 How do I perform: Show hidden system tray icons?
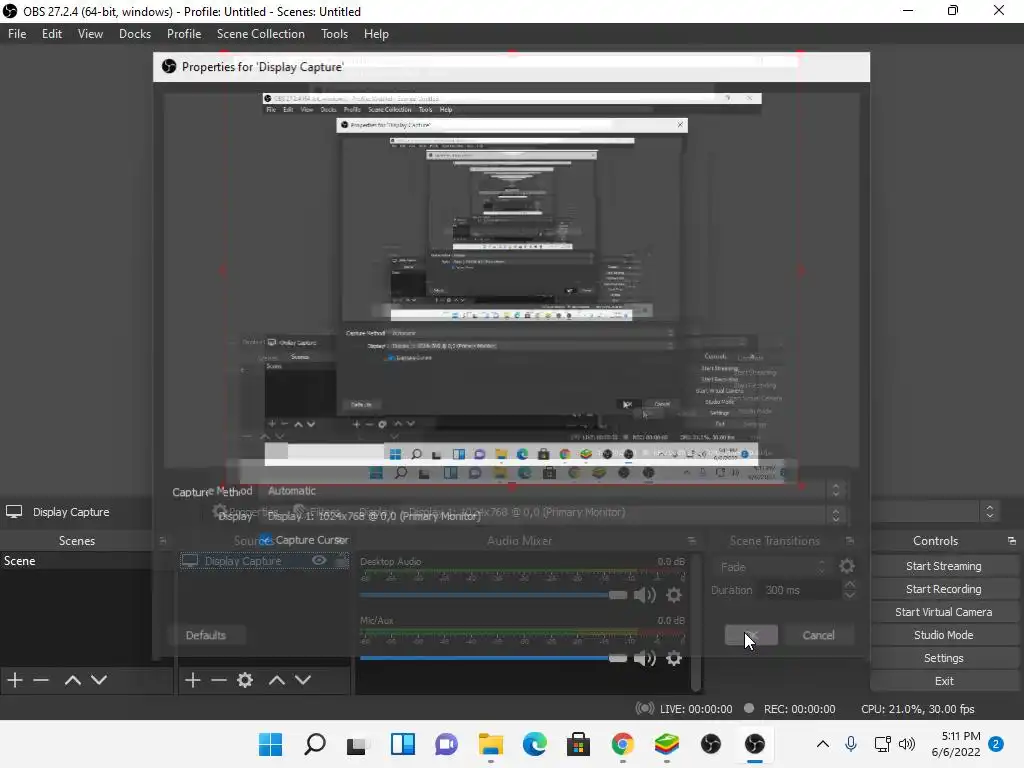823,744
